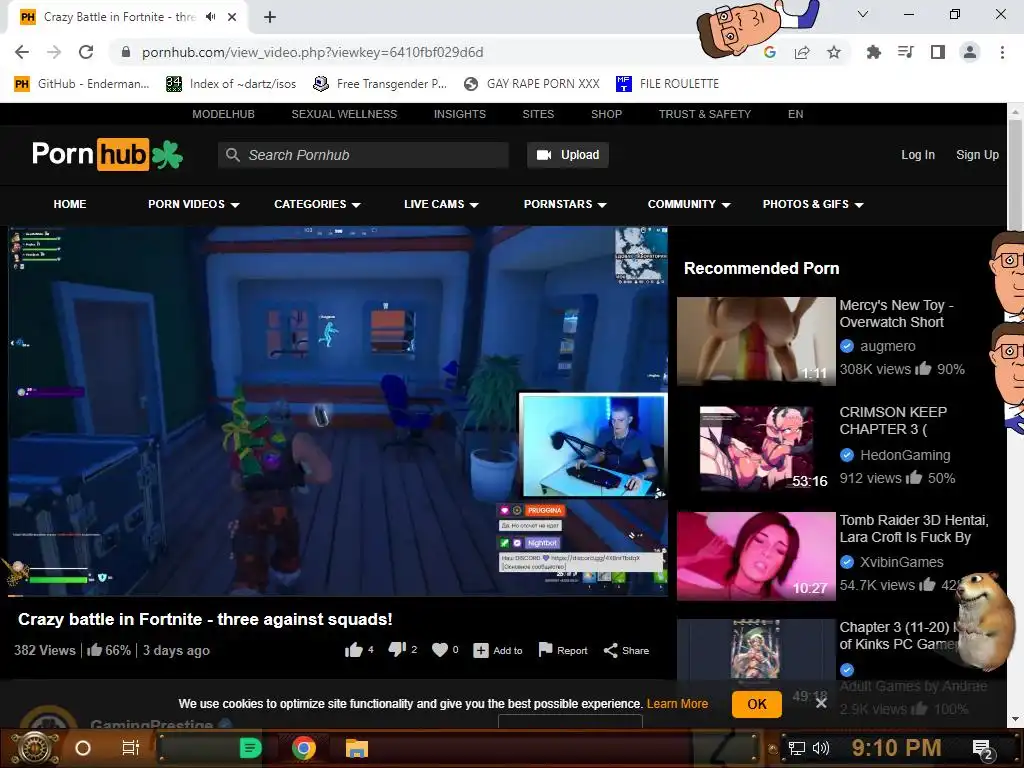Image resolution: width=1024 pixels, height=768 pixels.
Task: Click the Google icon in address bar
Action: [770, 52]
